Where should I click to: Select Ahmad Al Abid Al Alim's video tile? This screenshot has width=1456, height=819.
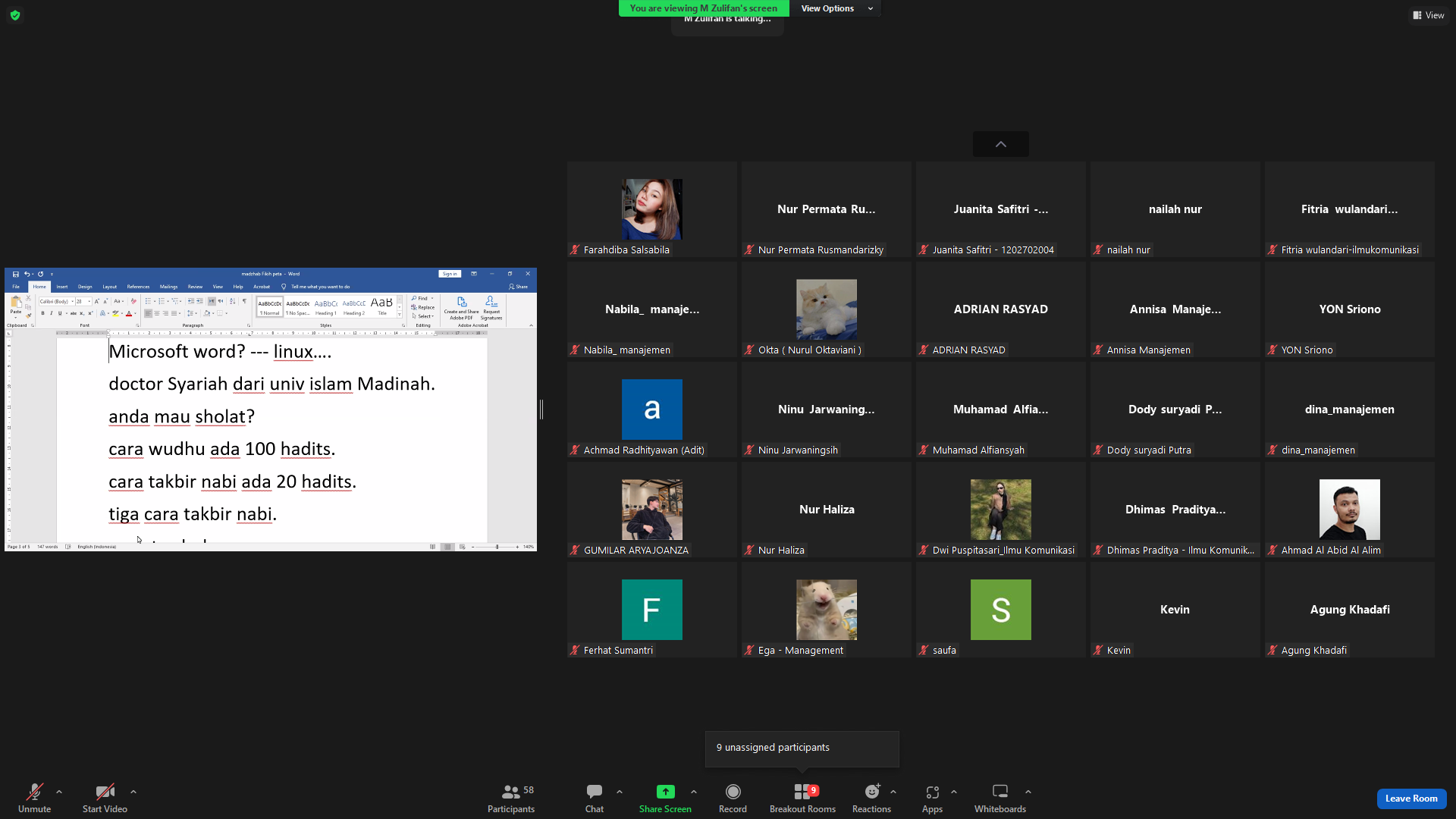pos(1350,510)
